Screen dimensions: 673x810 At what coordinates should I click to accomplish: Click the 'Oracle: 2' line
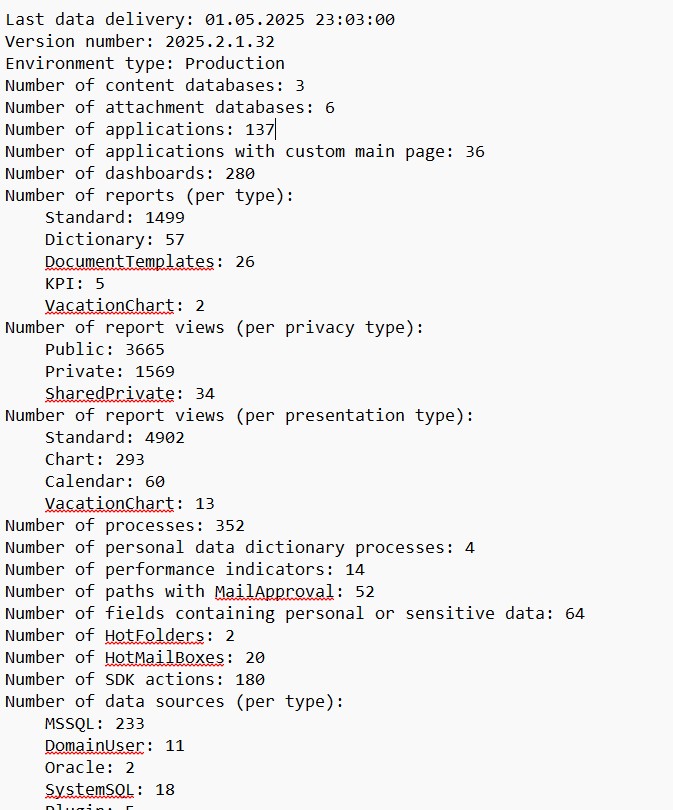tap(89, 768)
